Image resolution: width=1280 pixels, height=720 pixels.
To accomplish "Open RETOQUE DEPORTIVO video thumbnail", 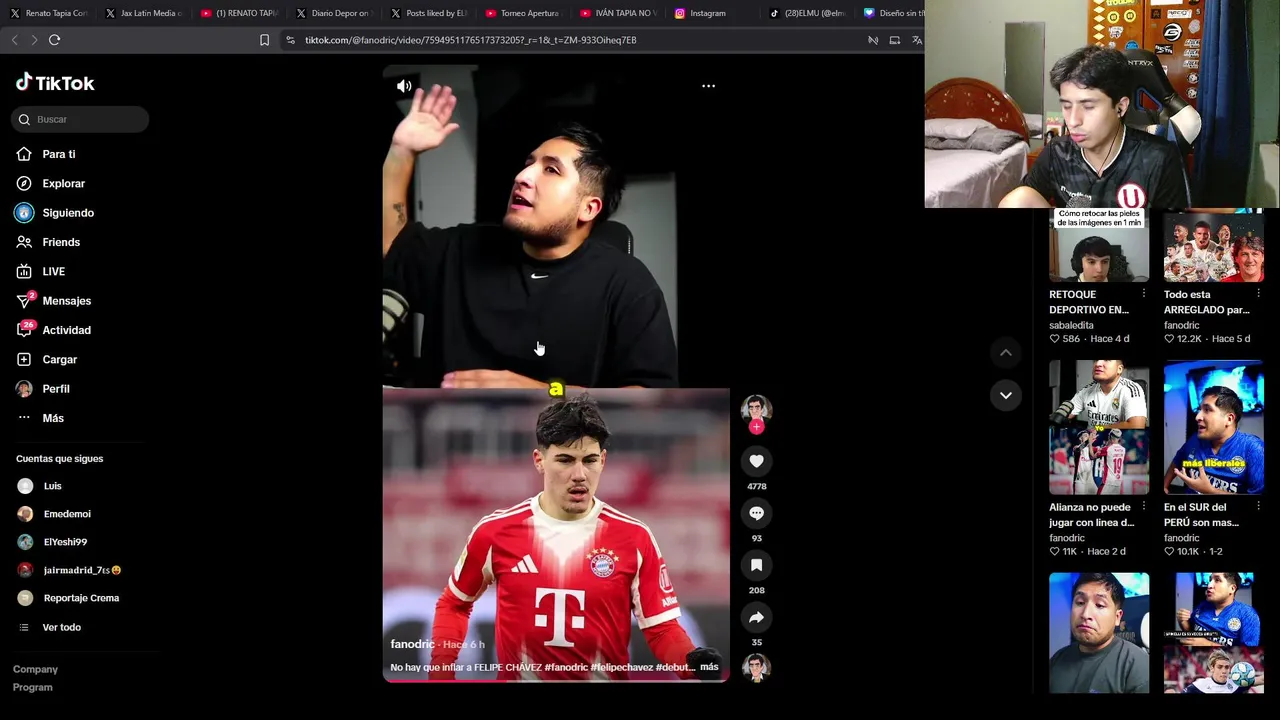I will [1099, 246].
